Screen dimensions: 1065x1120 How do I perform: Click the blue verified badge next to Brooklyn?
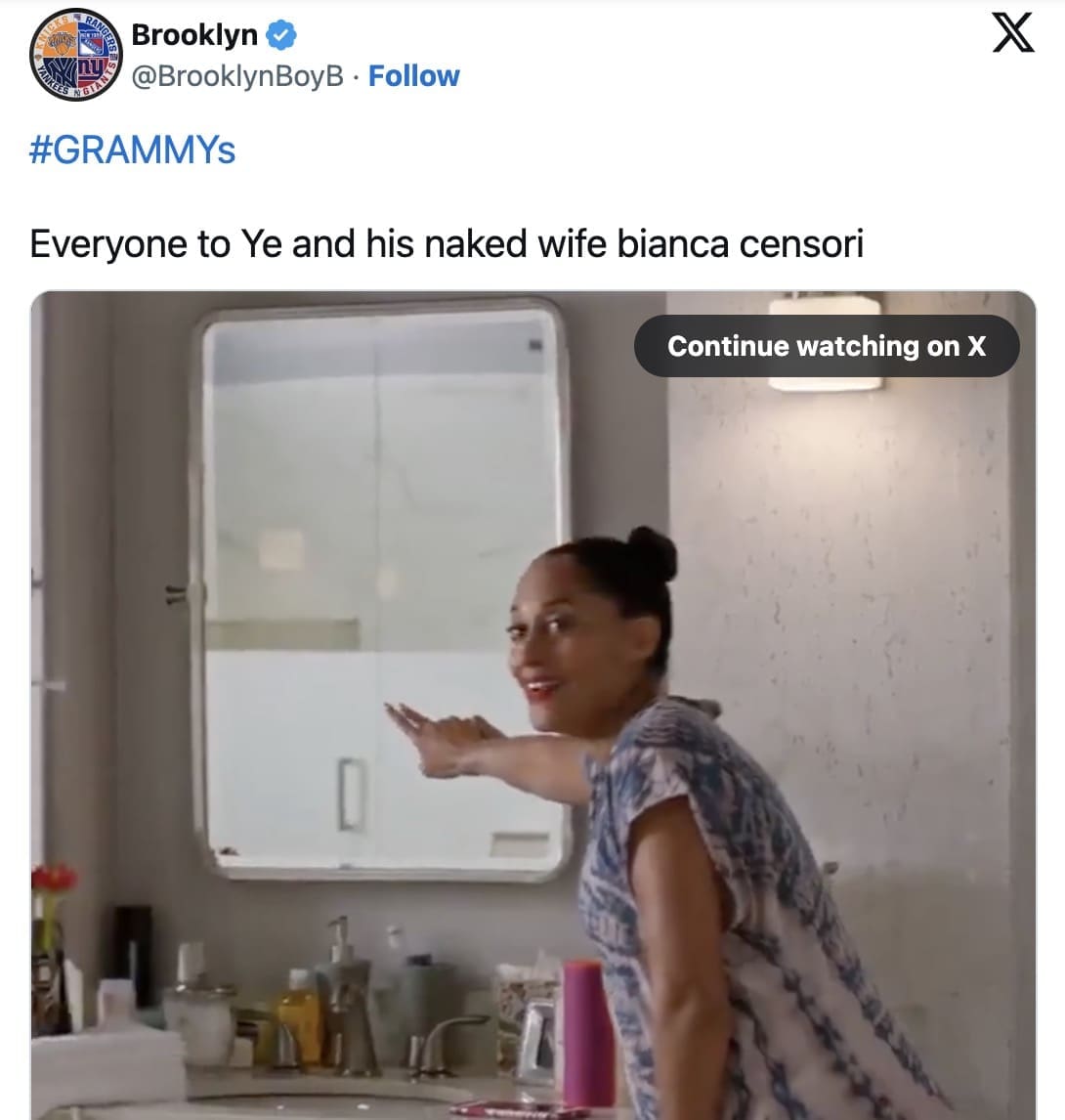click(x=281, y=35)
